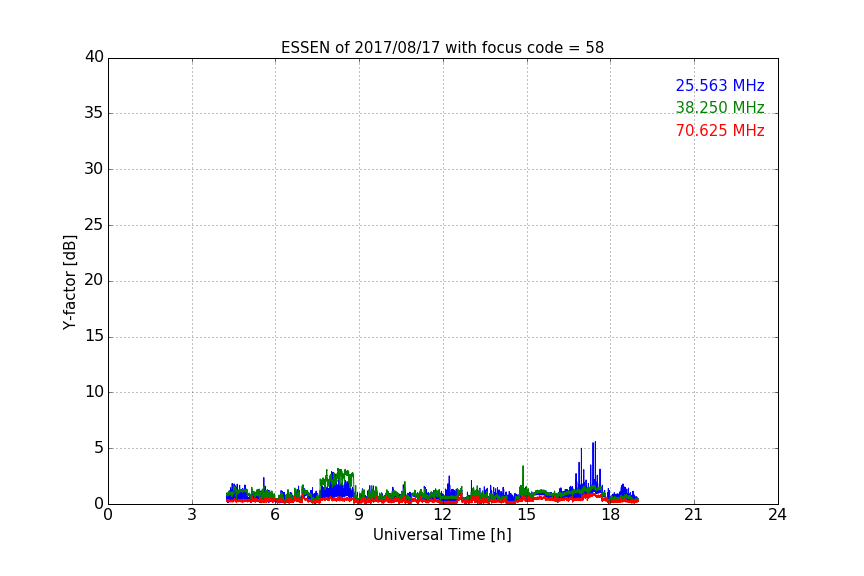864x576 pixels.
Task: Click the y-axis tick label 30
Action: click(94, 169)
